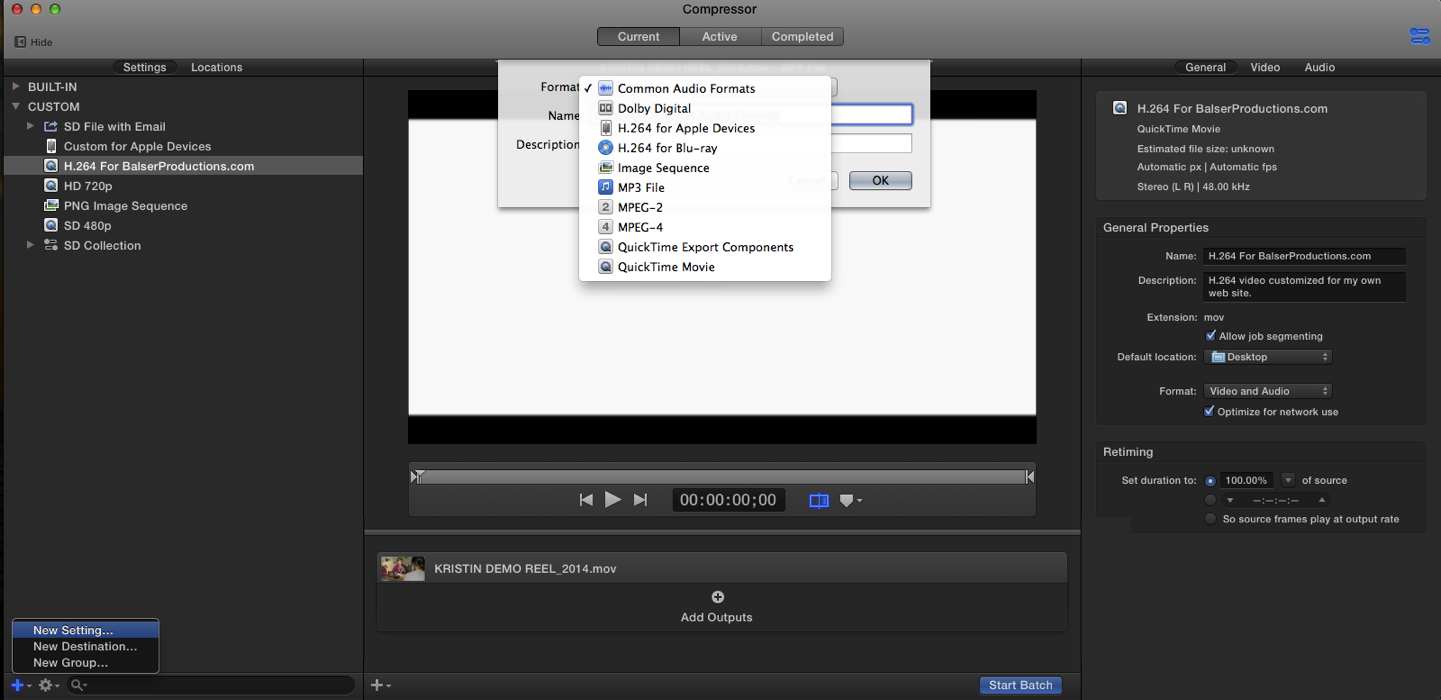Switch to the Active tab
Viewport: 1441px width, 700px height.
pos(719,37)
